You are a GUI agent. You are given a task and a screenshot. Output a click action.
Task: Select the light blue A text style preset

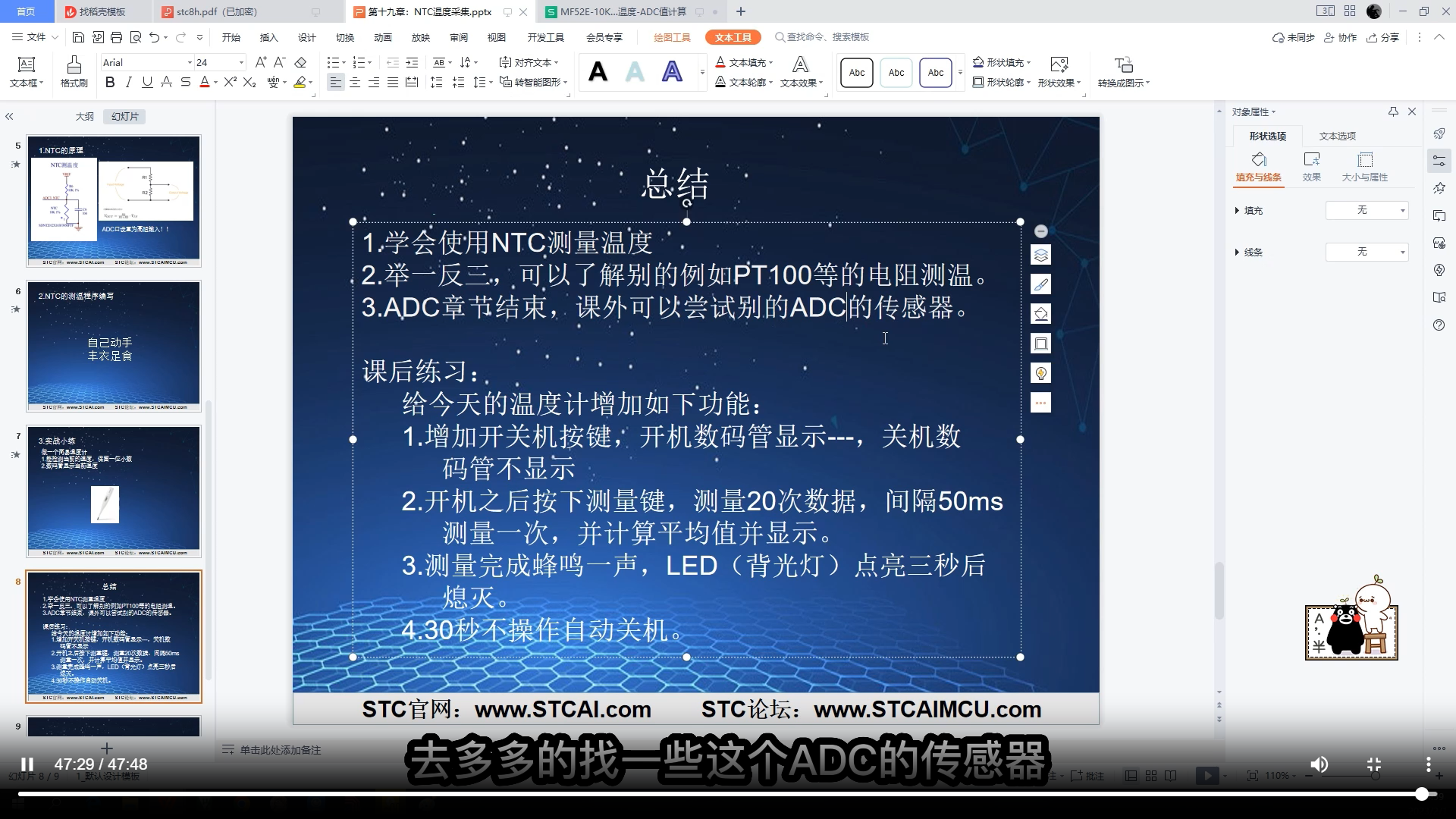(635, 72)
